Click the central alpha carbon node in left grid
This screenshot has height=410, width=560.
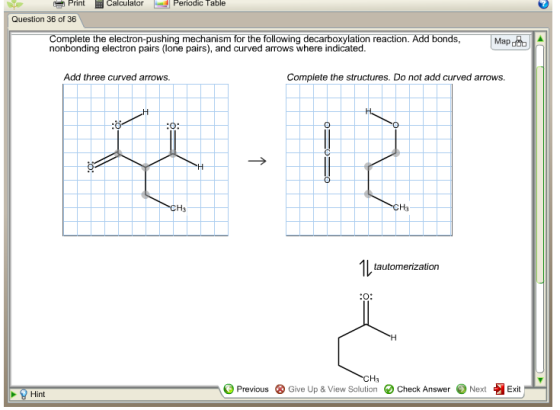(145, 167)
